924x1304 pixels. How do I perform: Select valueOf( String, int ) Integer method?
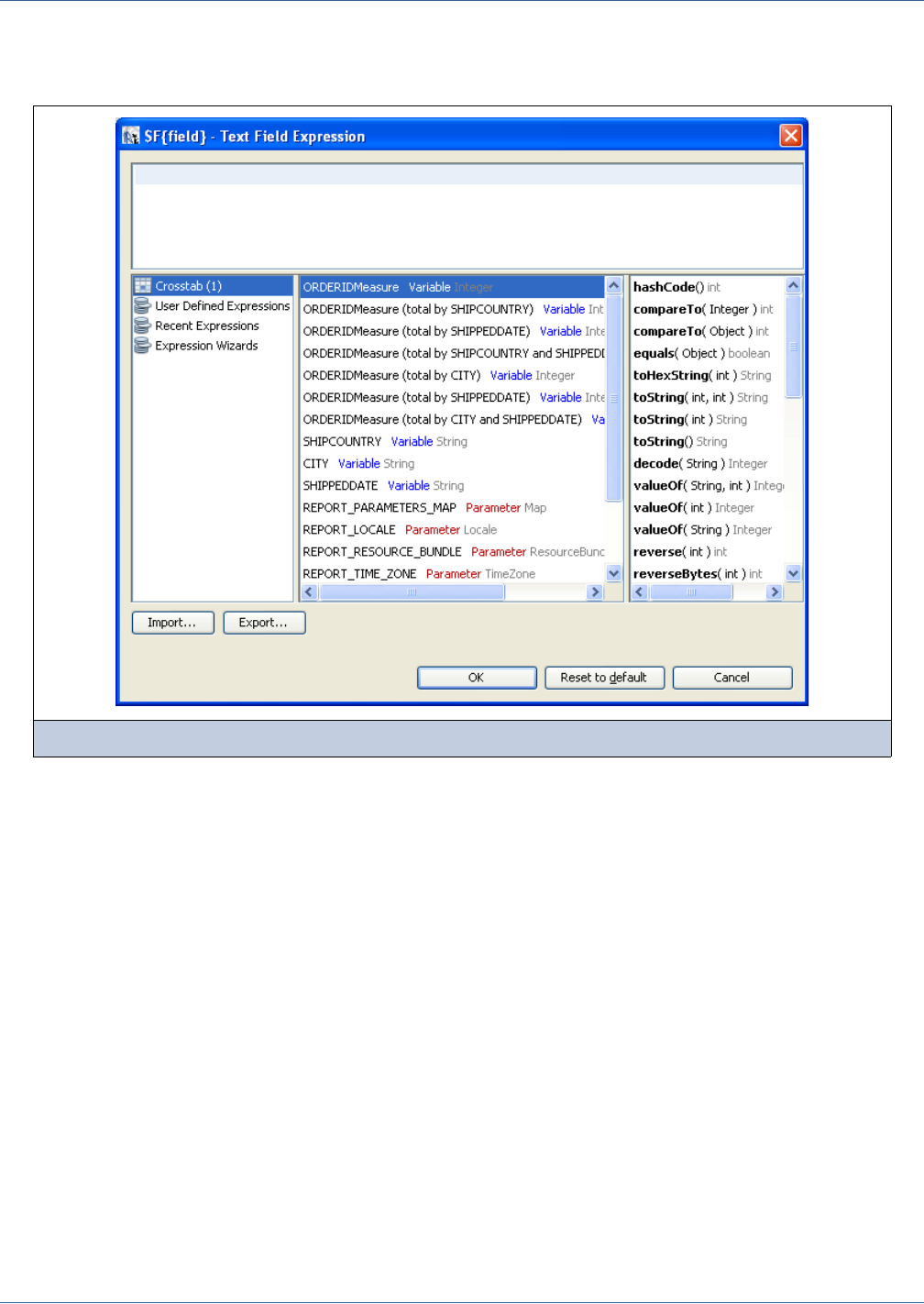(x=708, y=485)
